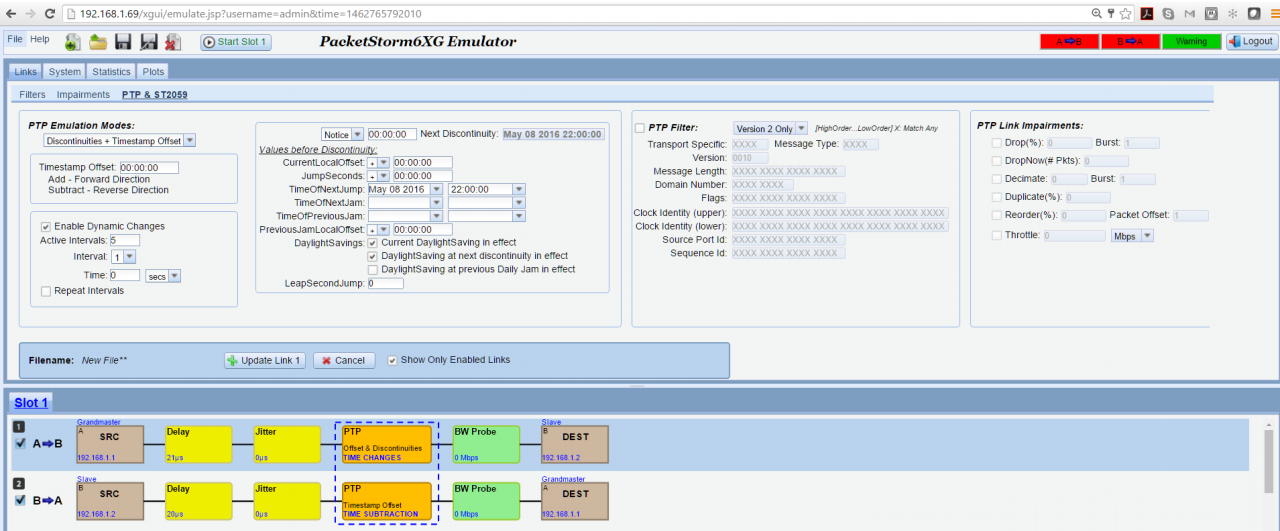The image size is (1280, 531).
Task: Open the Skype extension icon
Action: tap(1169, 14)
